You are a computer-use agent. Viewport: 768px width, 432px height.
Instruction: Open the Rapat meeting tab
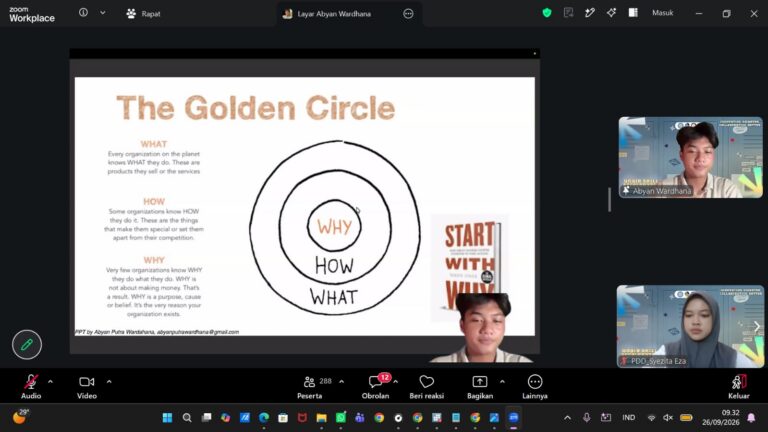pyautogui.click(x=143, y=14)
